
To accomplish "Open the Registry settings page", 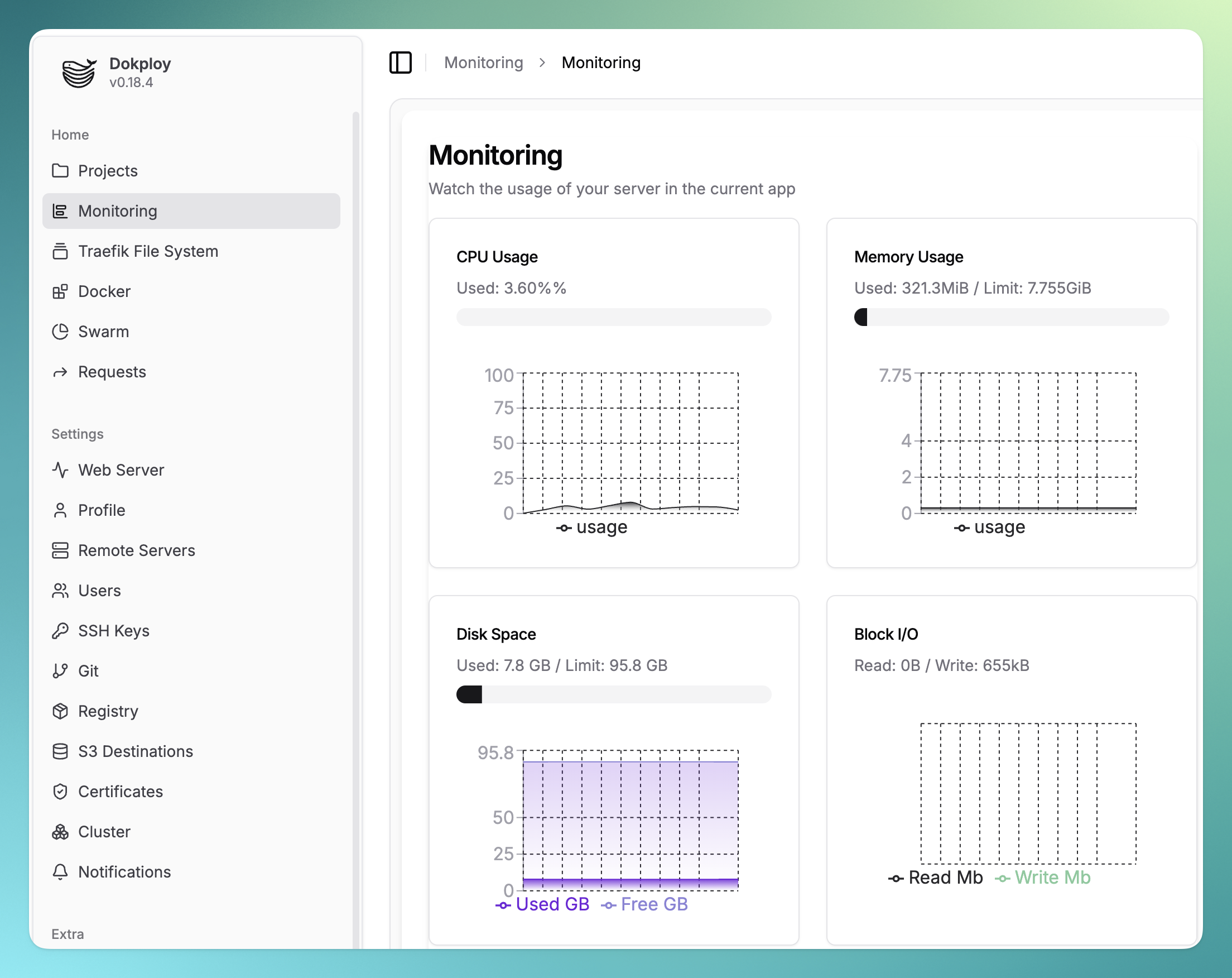I will click(109, 711).
